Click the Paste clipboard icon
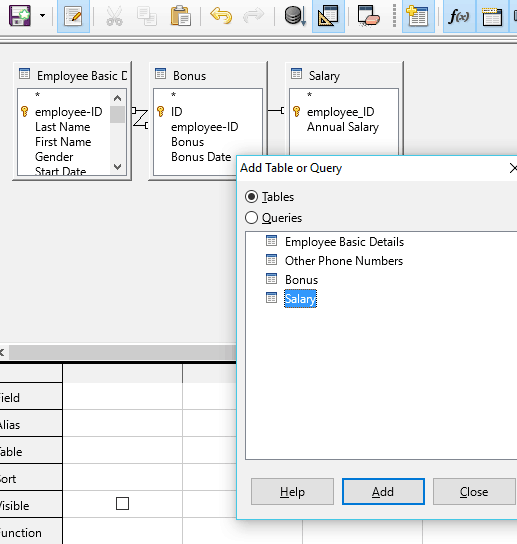The image size is (517, 544). 180,16
